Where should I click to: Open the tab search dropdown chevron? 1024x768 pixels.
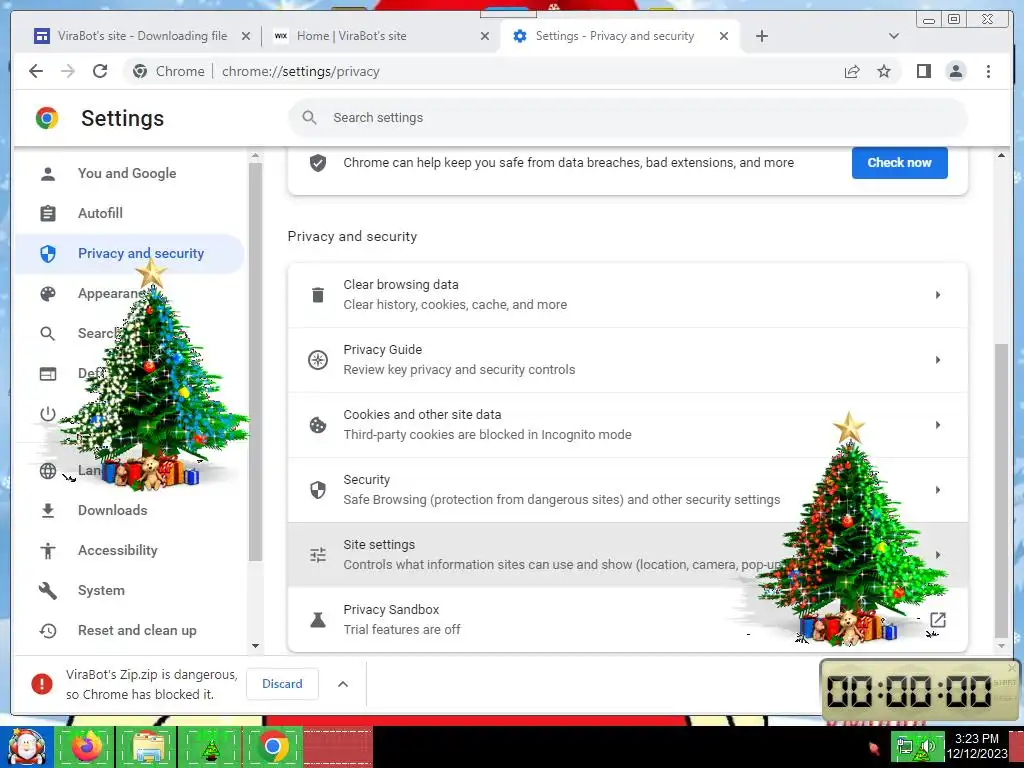[x=894, y=36]
